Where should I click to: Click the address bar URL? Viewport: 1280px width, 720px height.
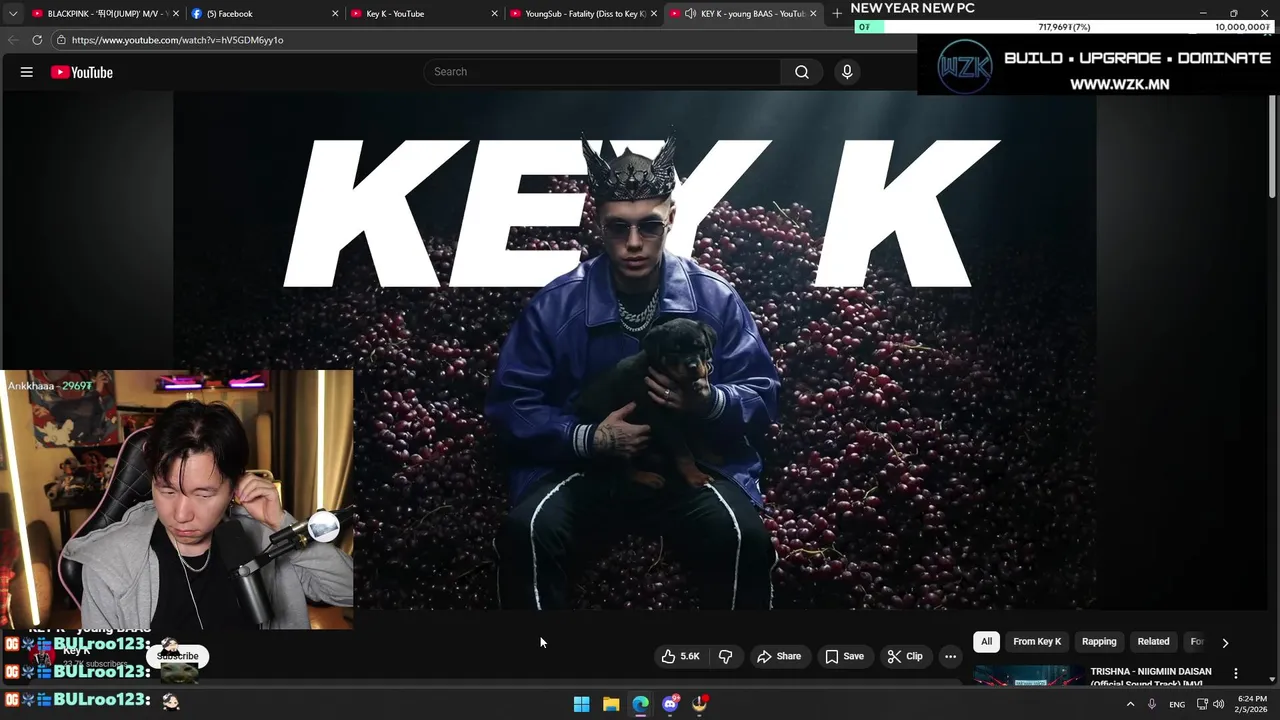177,40
